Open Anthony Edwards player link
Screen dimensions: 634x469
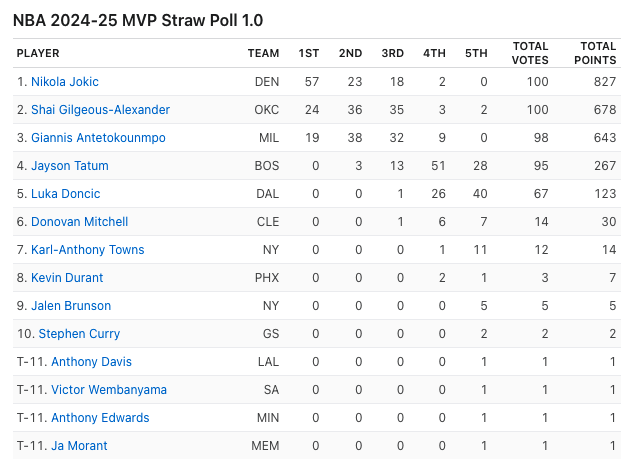click(100, 418)
